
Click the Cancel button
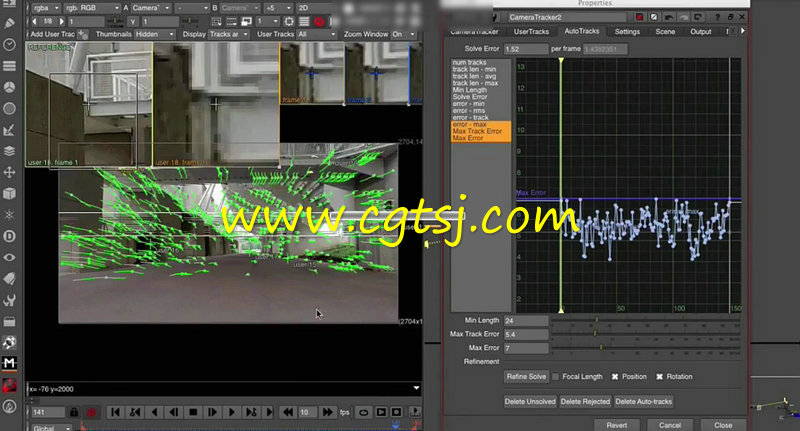669,425
